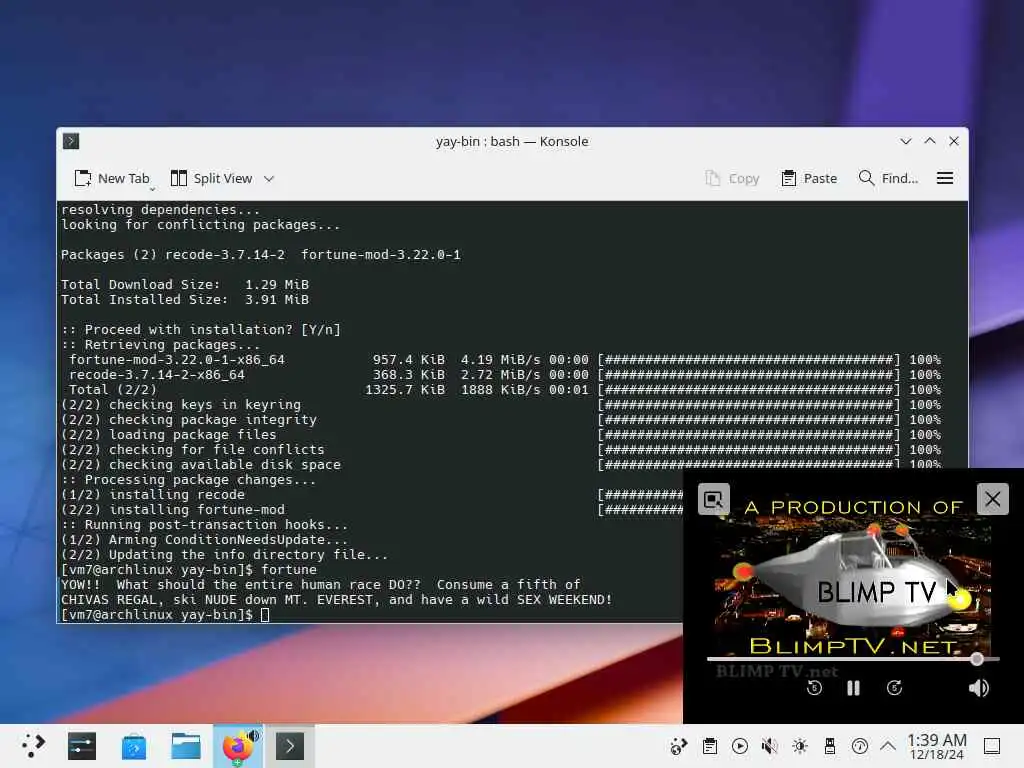1024x768 pixels.
Task: Open the media player tray applet
Action: click(x=740, y=746)
